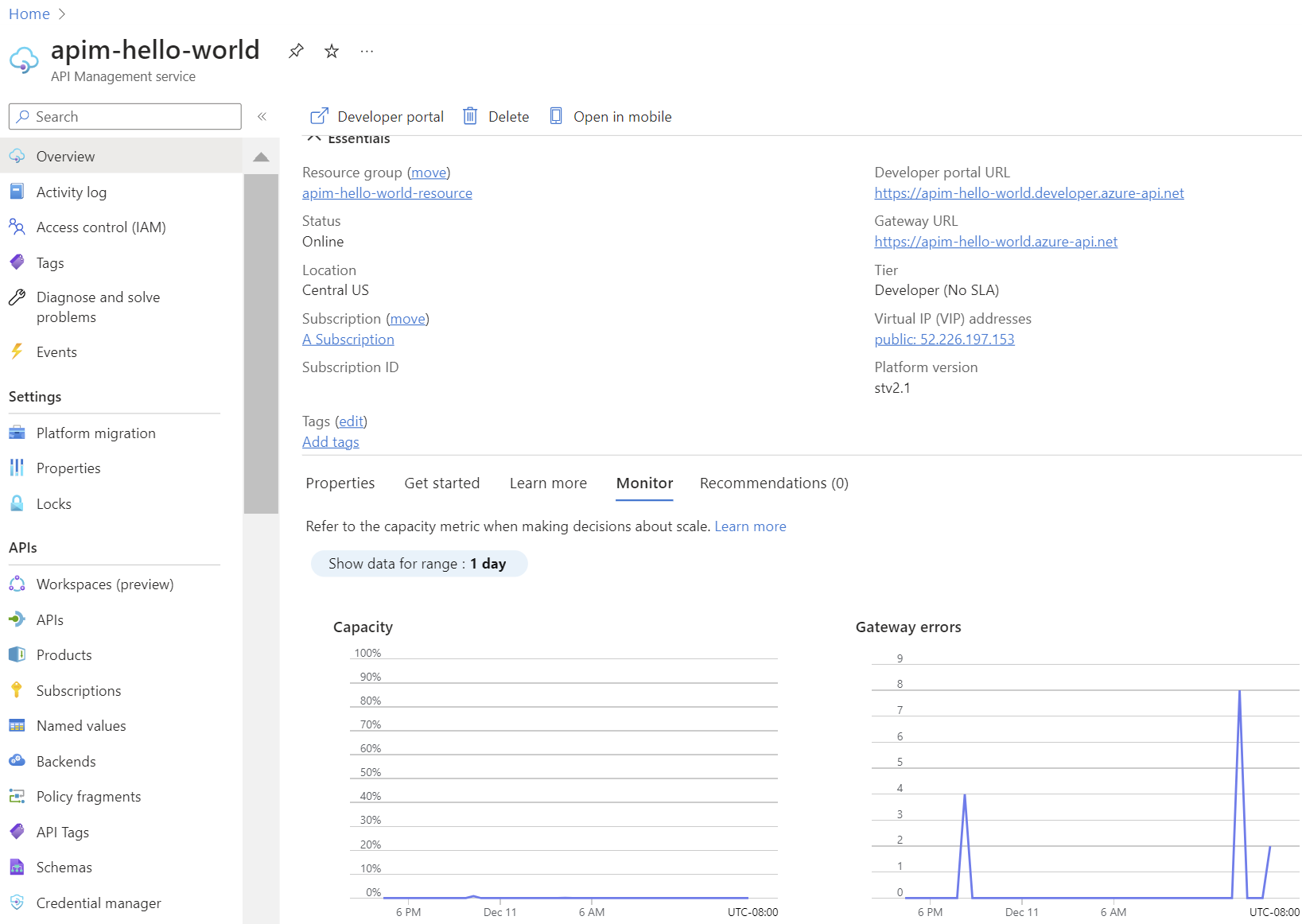Click the API Tags icon

point(17,832)
